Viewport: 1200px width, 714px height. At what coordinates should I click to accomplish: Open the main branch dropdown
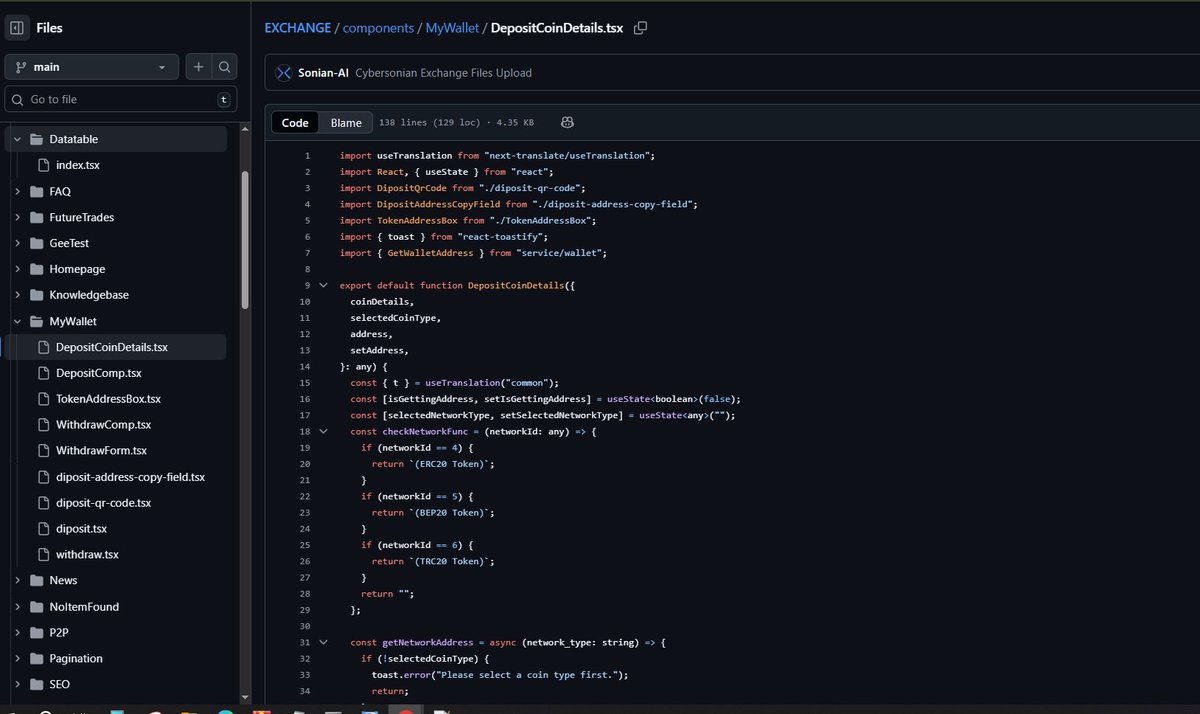pyautogui.click(x=92, y=67)
